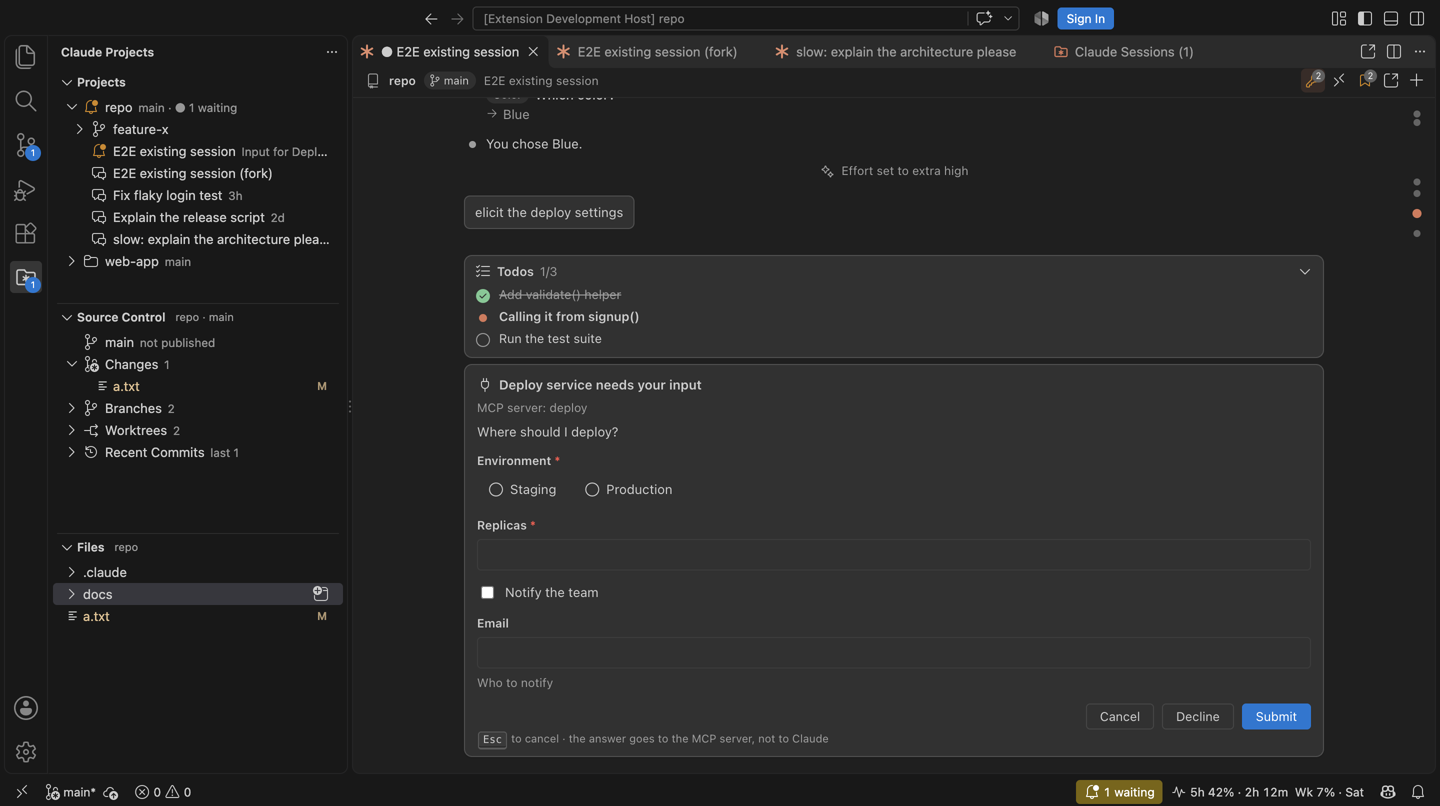Toggle the secondary sidebar from the title bar
The height and width of the screenshot is (806, 1440).
click(1417, 19)
